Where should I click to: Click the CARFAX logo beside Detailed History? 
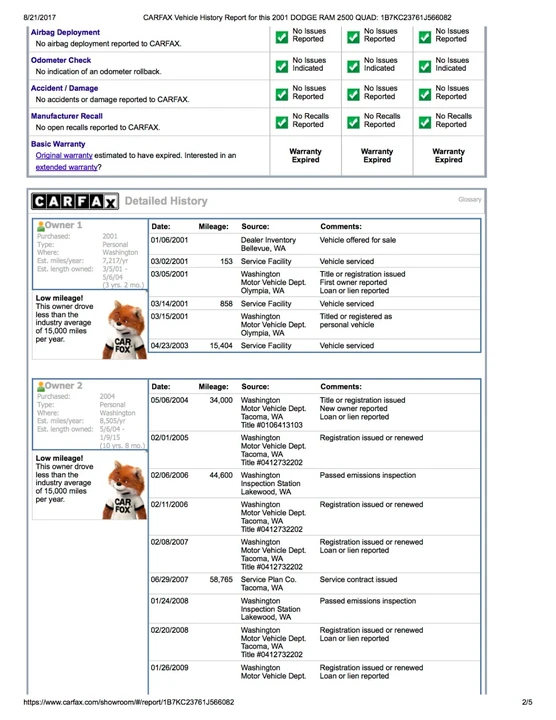point(75,201)
